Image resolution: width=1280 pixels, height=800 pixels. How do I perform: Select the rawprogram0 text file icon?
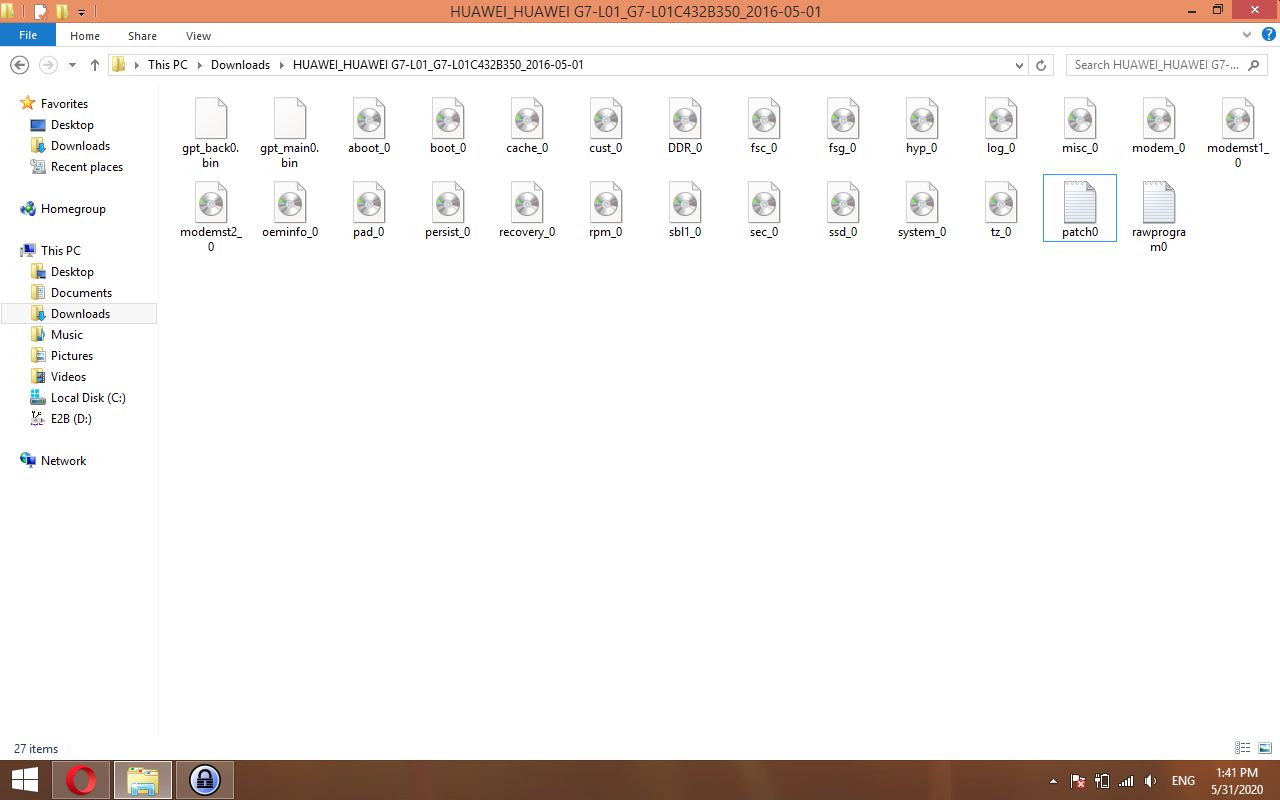[x=1159, y=202]
